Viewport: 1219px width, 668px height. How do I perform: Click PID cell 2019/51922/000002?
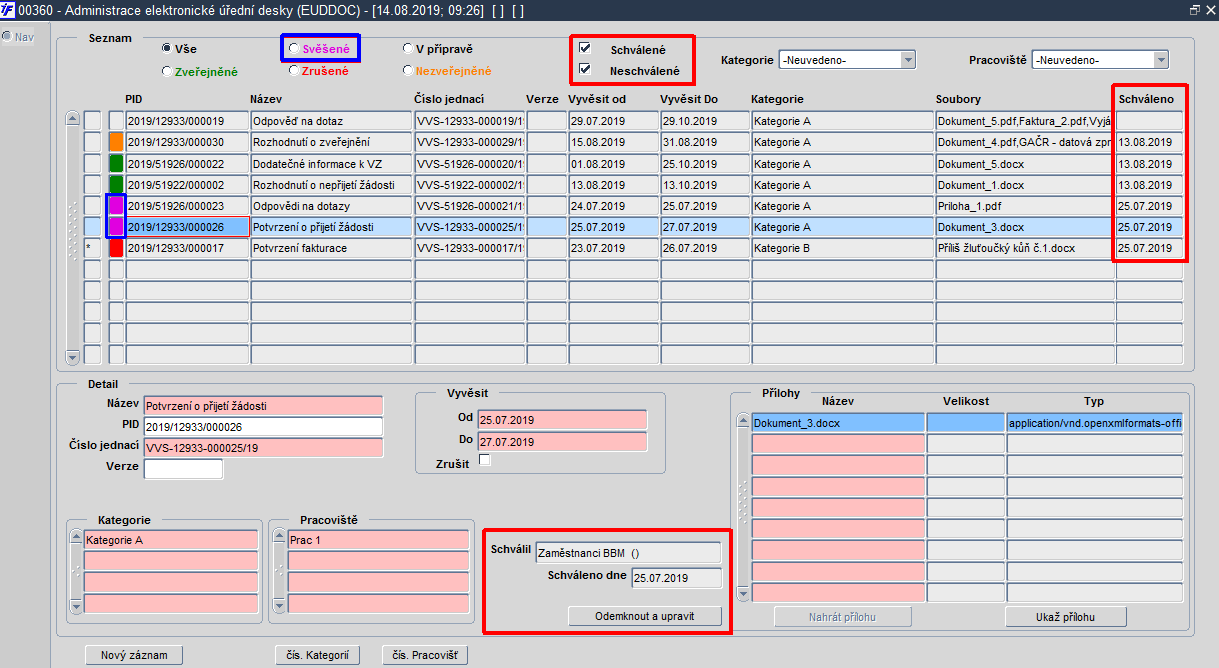(187, 184)
